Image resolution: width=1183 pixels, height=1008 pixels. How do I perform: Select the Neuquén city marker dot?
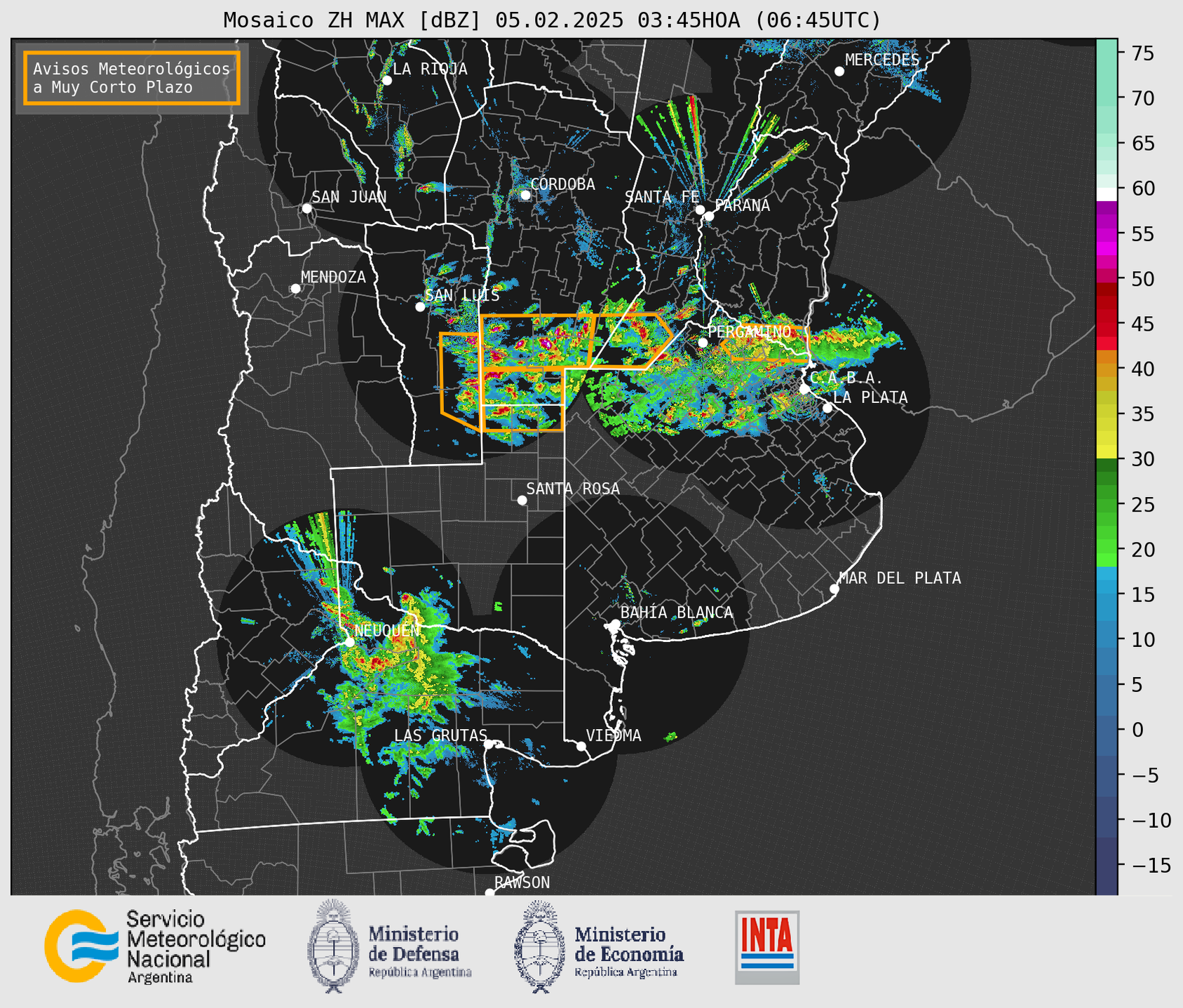click(349, 642)
